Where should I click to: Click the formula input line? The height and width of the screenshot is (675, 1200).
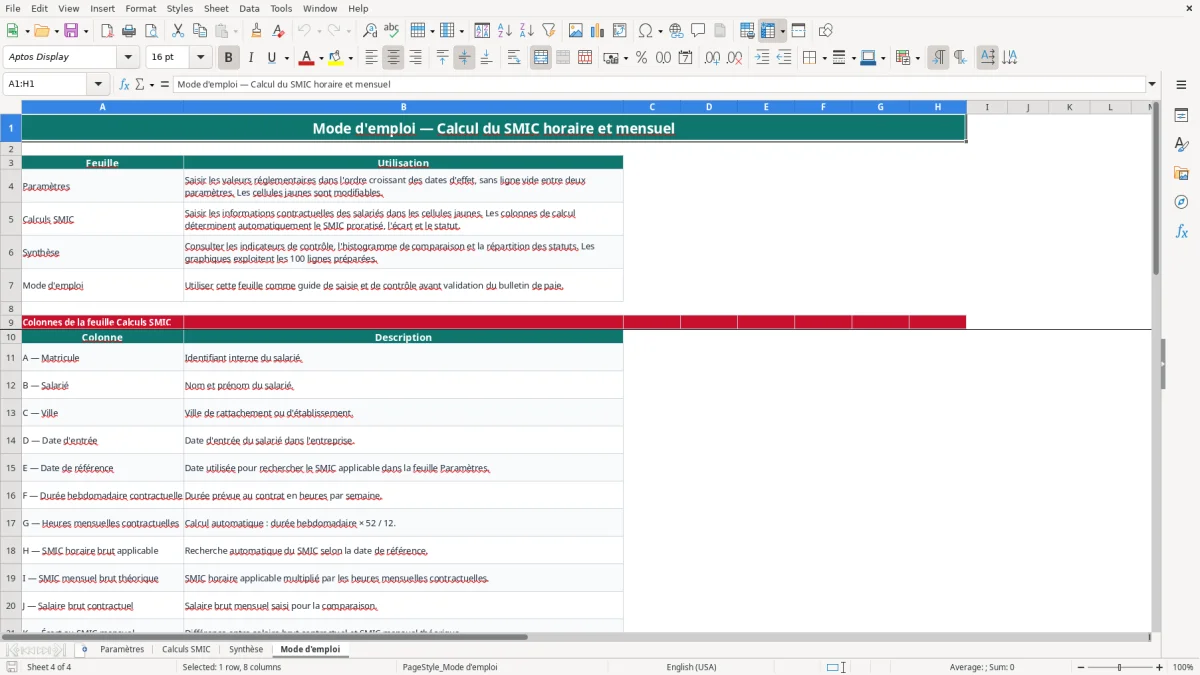tap(659, 85)
